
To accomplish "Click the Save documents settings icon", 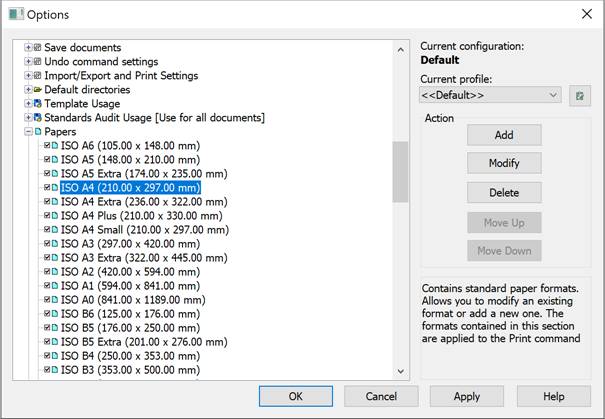I will 38,48.
